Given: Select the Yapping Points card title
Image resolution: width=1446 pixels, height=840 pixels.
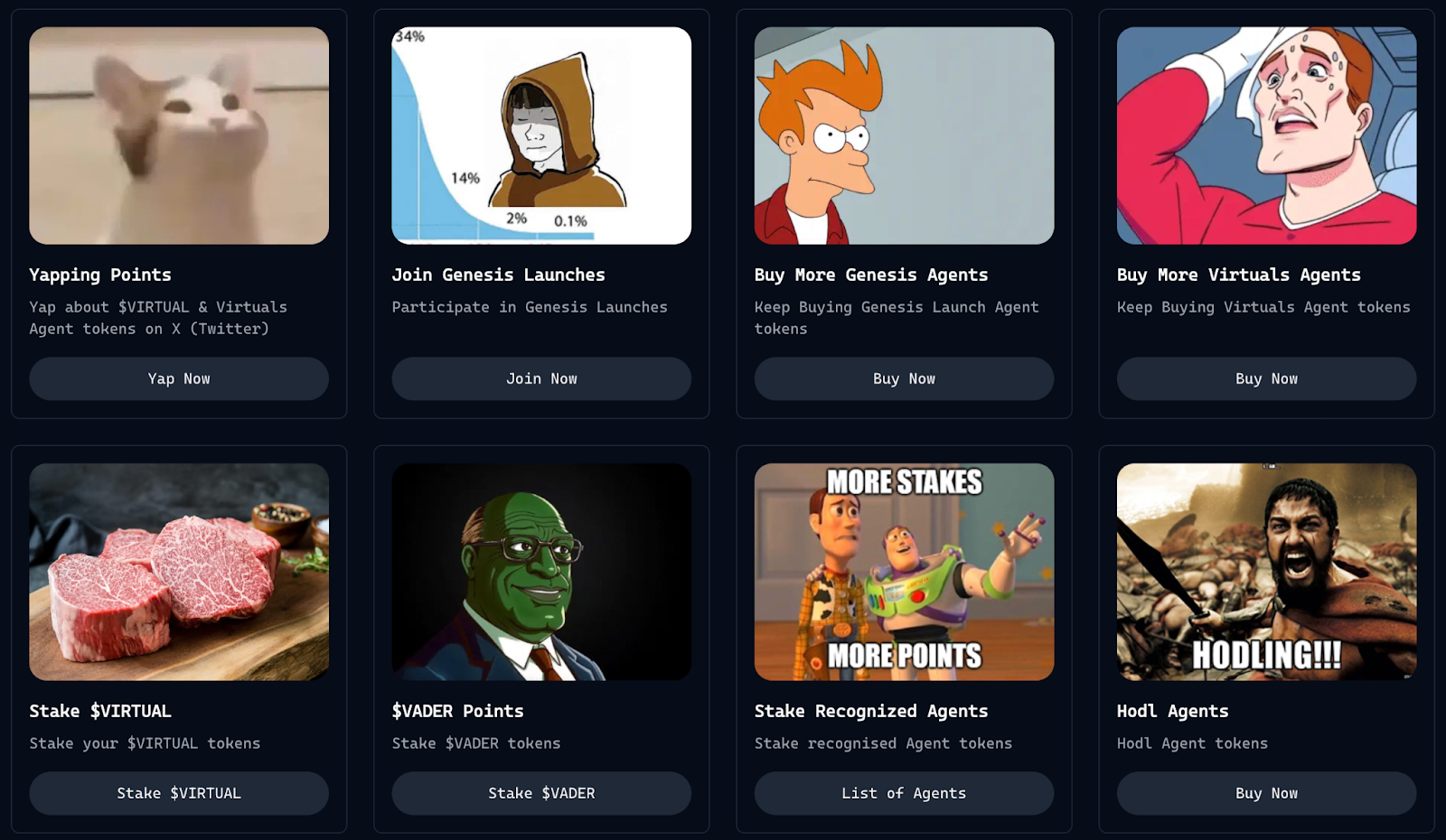Looking at the screenshot, I should 100,275.
